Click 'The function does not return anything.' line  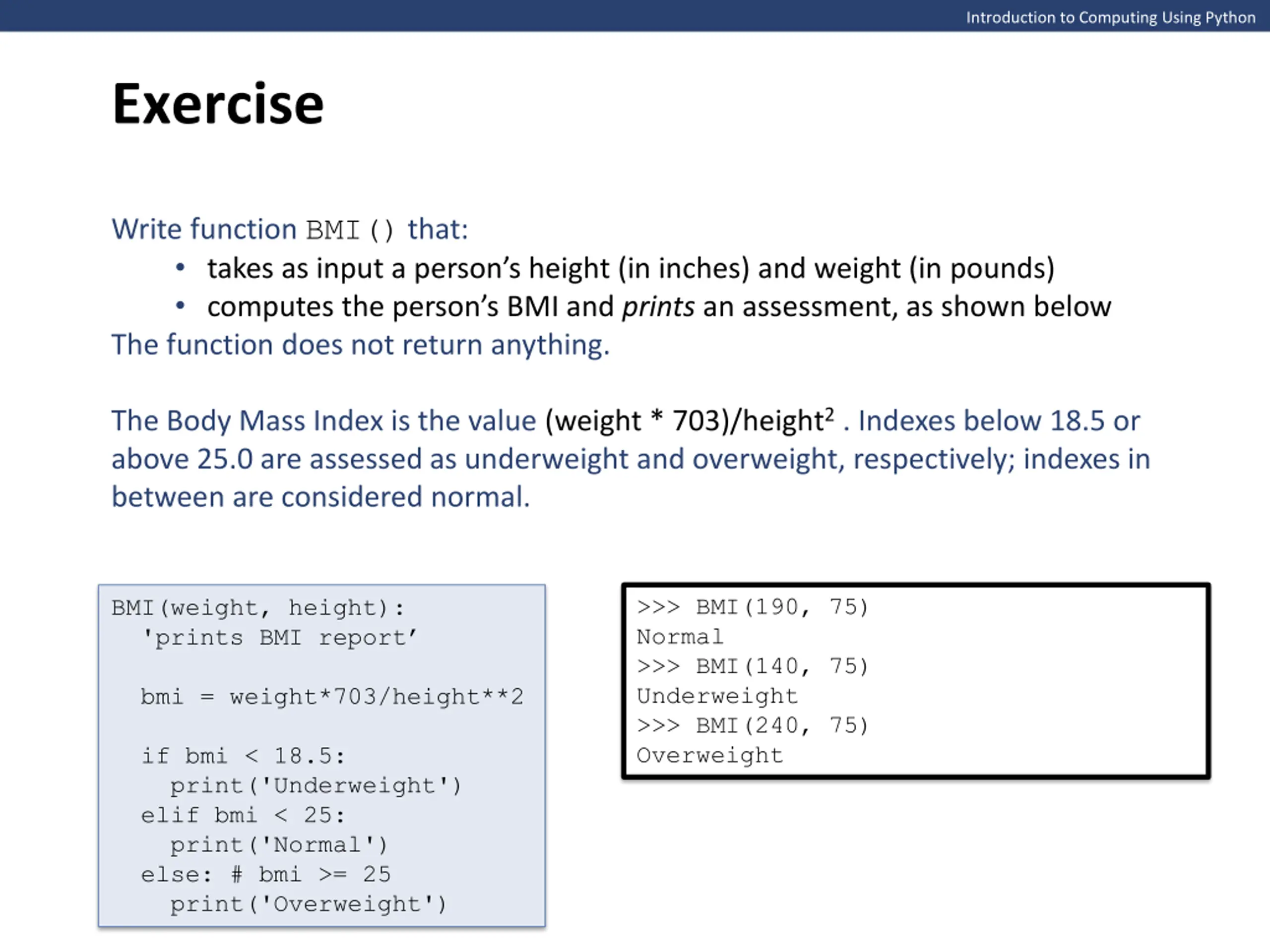click(x=361, y=345)
